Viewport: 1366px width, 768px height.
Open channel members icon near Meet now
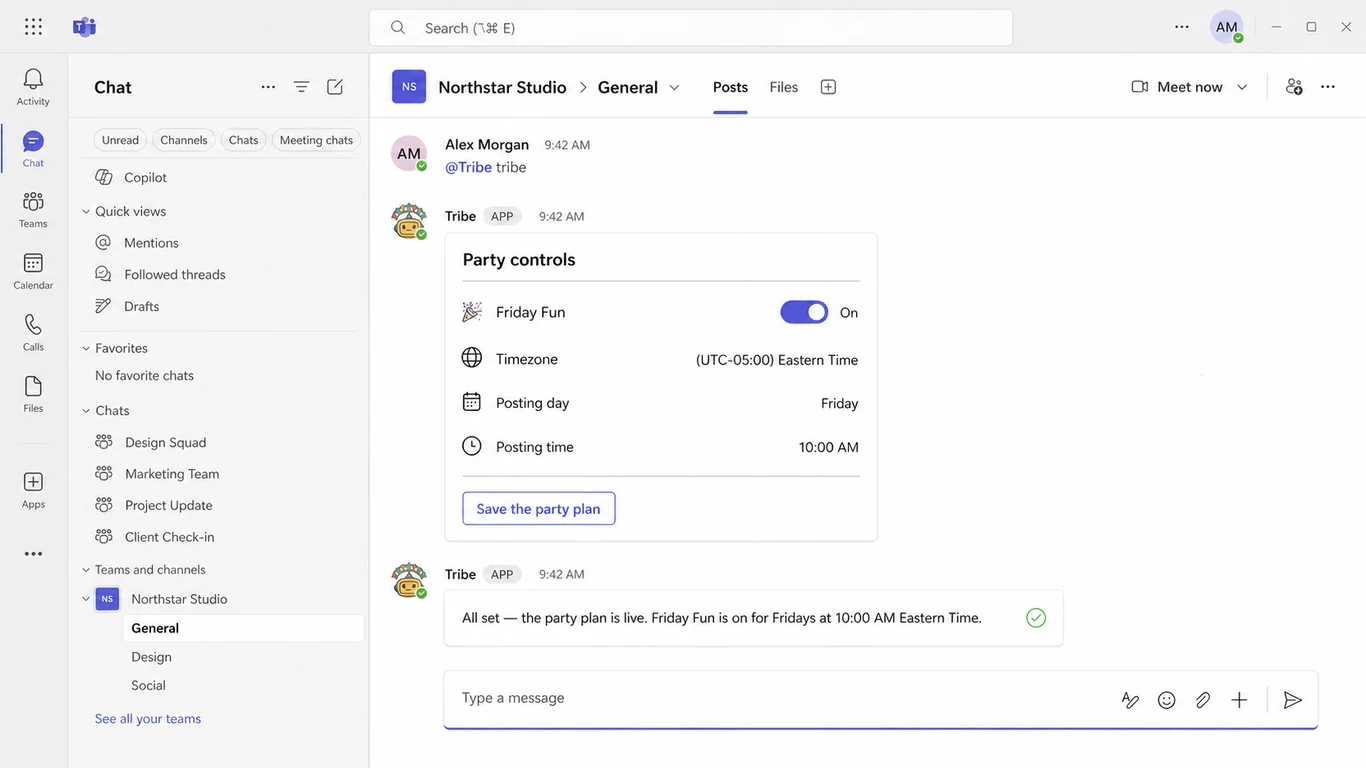click(1294, 87)
